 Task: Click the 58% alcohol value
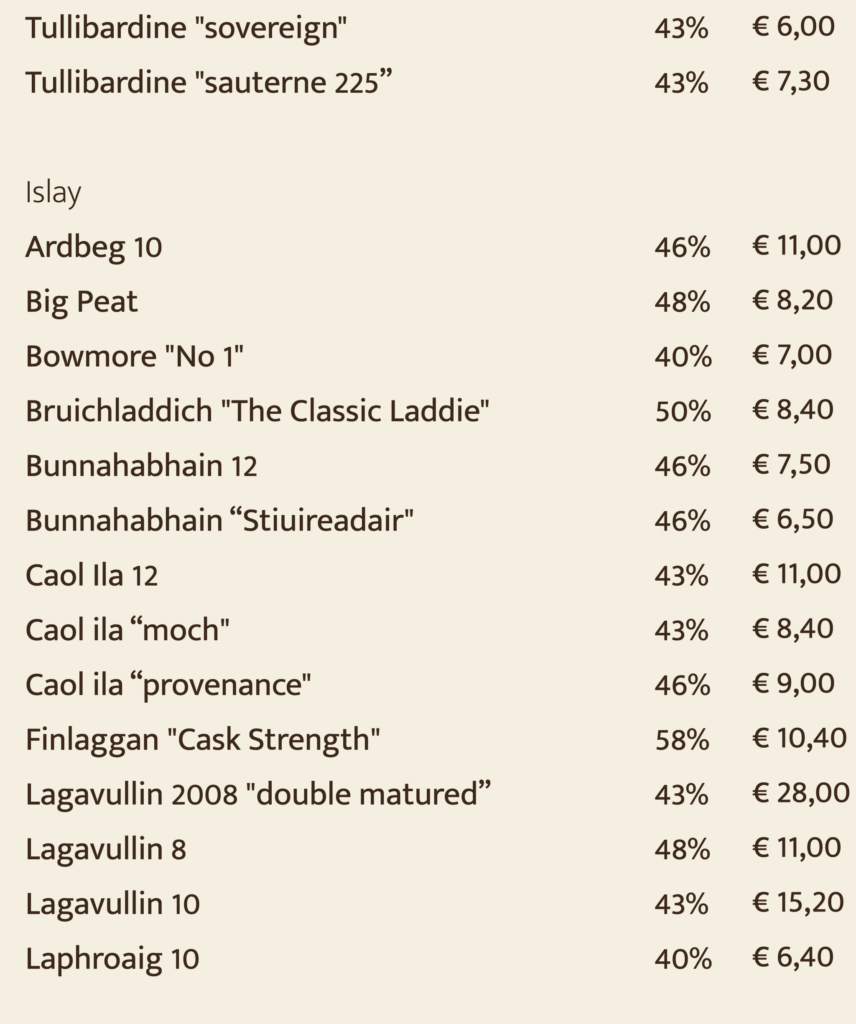[682, 740]
